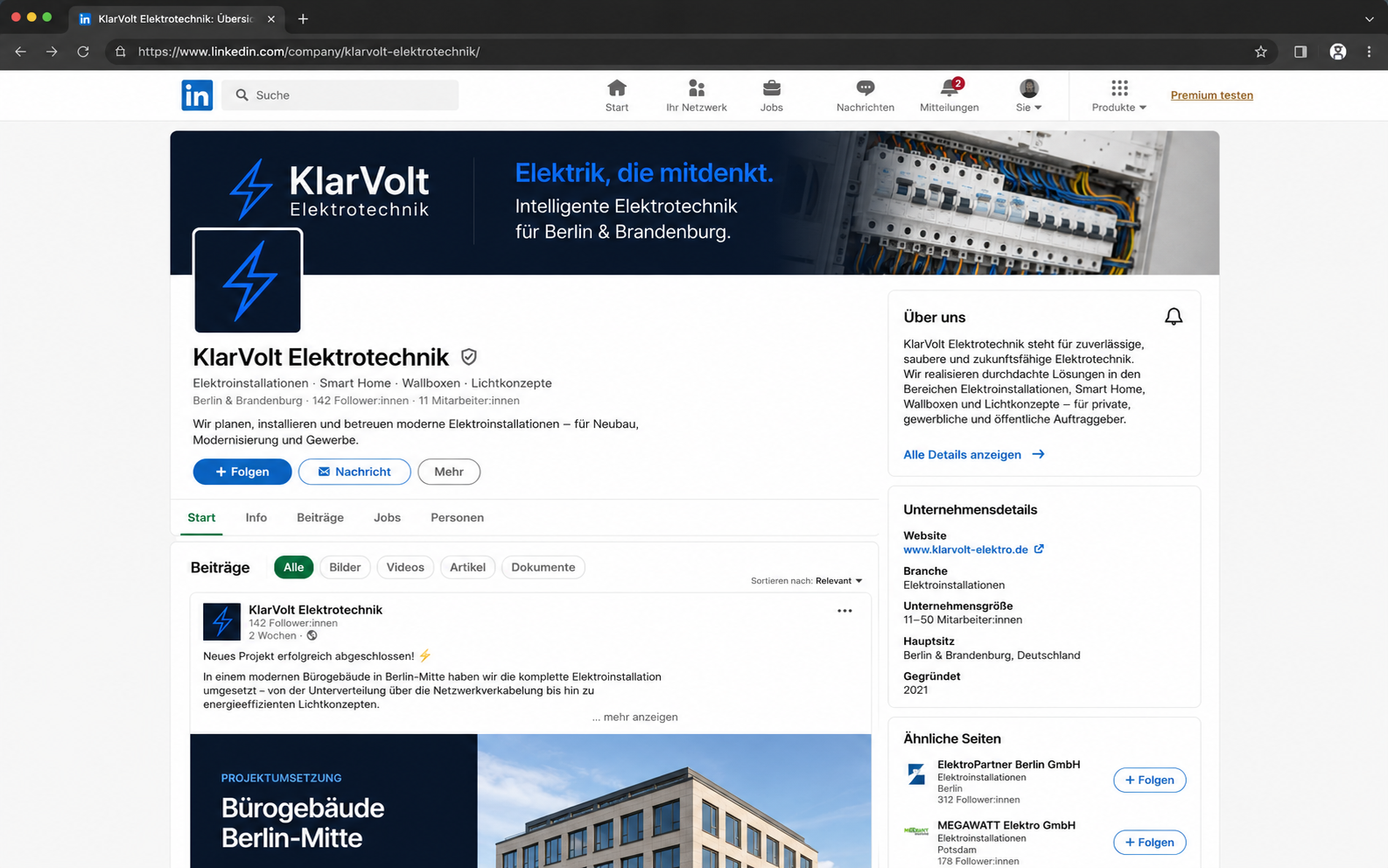The height and width of the screenshot is (868, 1388).
Task: Filter posts by Bilder
Action: tap(345, 567)
